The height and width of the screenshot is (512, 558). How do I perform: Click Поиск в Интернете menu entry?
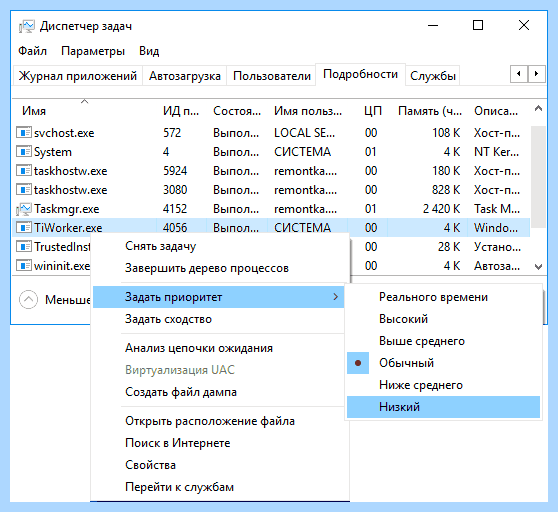(x=219, y=443)
